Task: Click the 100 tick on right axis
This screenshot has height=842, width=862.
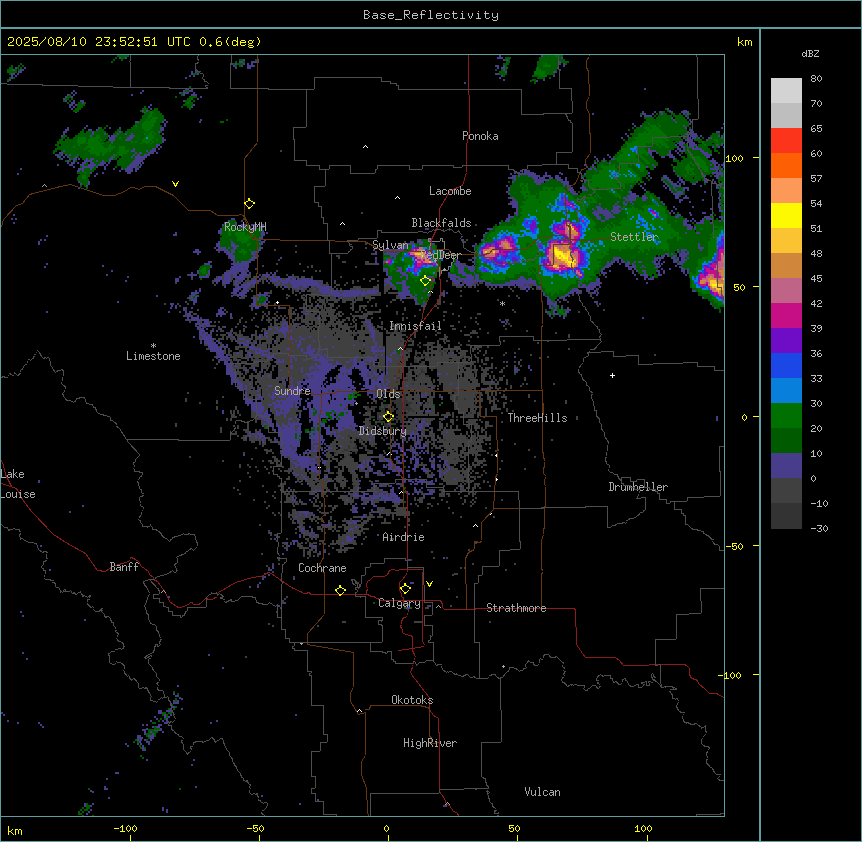Action: [x=734, y=158]
